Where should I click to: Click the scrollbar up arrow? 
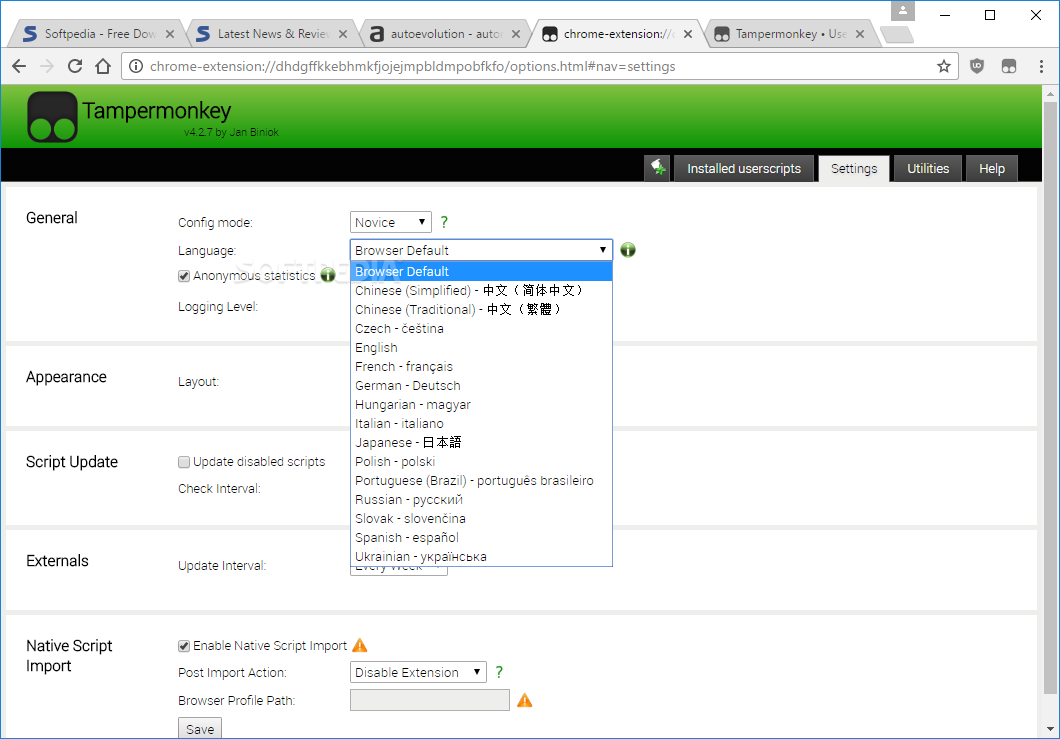1050,93
